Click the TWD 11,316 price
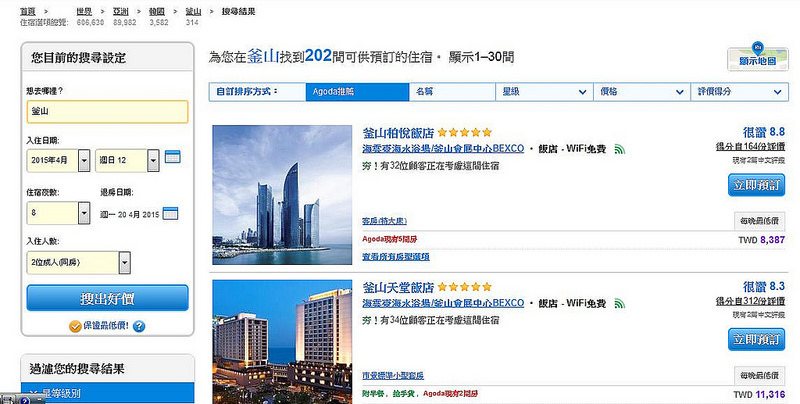The image size is (800, 404). (x=759, y=394)
